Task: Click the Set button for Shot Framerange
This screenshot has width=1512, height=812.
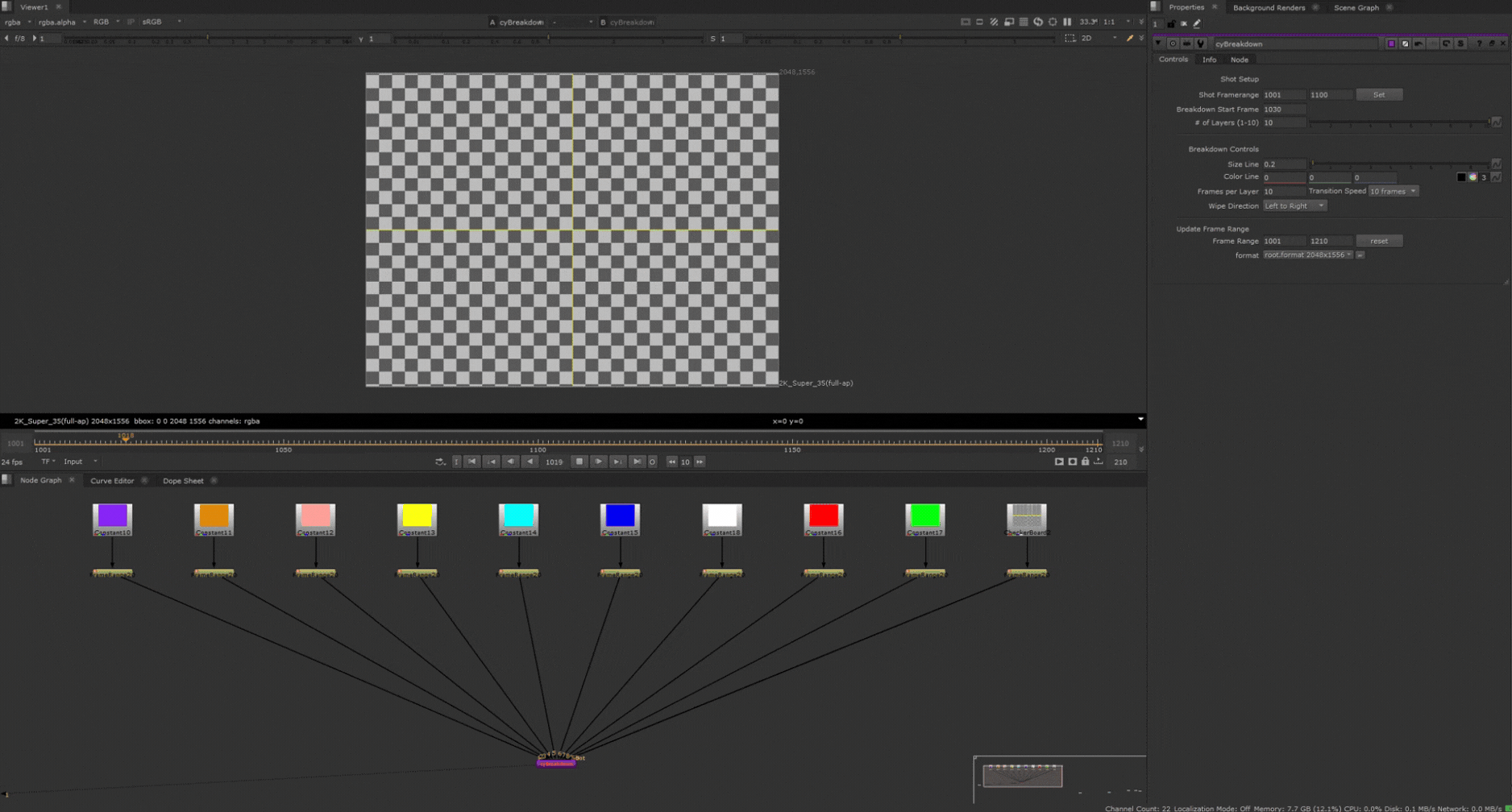Action: pyautogui.click(x=1379, y=94)
